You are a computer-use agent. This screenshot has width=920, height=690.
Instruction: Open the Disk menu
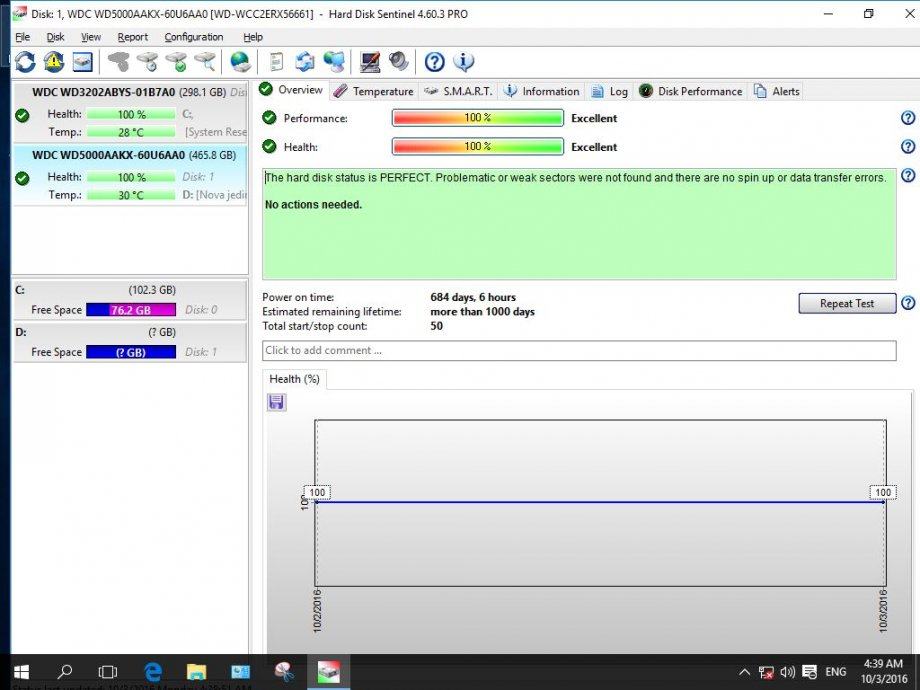pyautogui.click(x=55, y=37)
